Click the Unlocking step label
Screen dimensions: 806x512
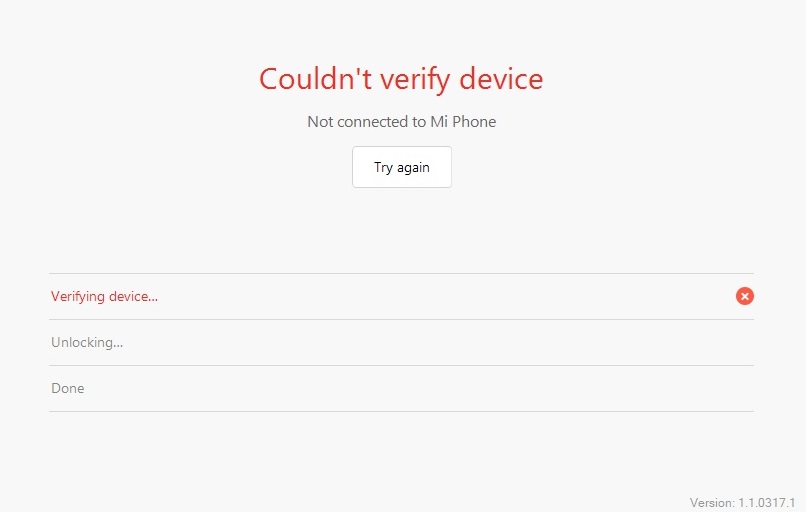point(87,342)
